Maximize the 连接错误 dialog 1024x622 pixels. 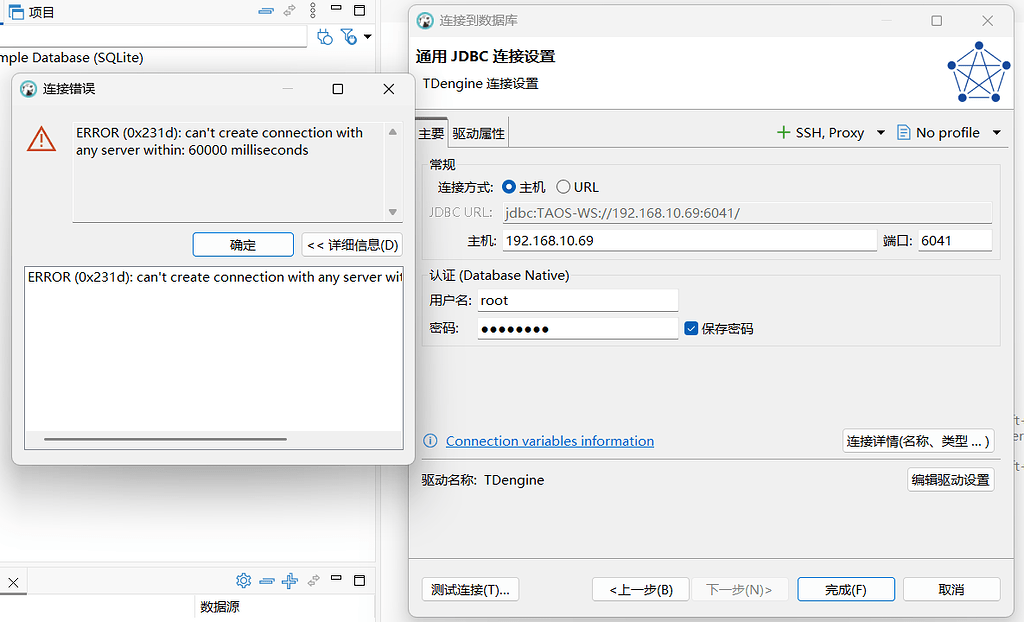338,89
